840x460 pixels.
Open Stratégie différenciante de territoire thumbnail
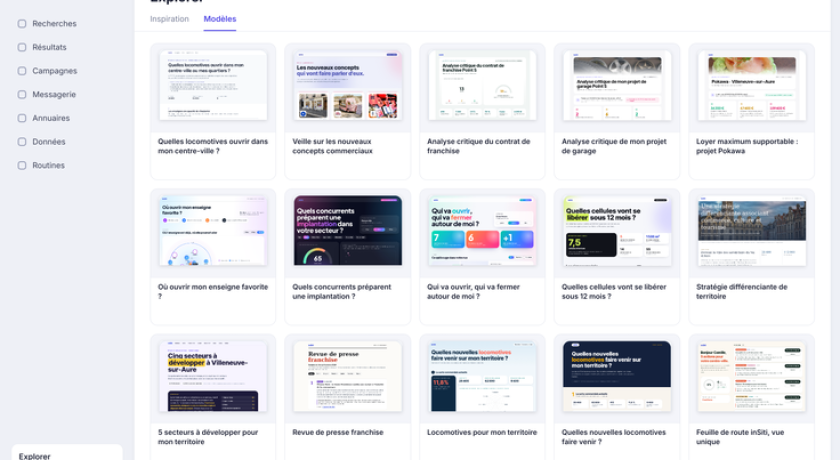(752, 230)
